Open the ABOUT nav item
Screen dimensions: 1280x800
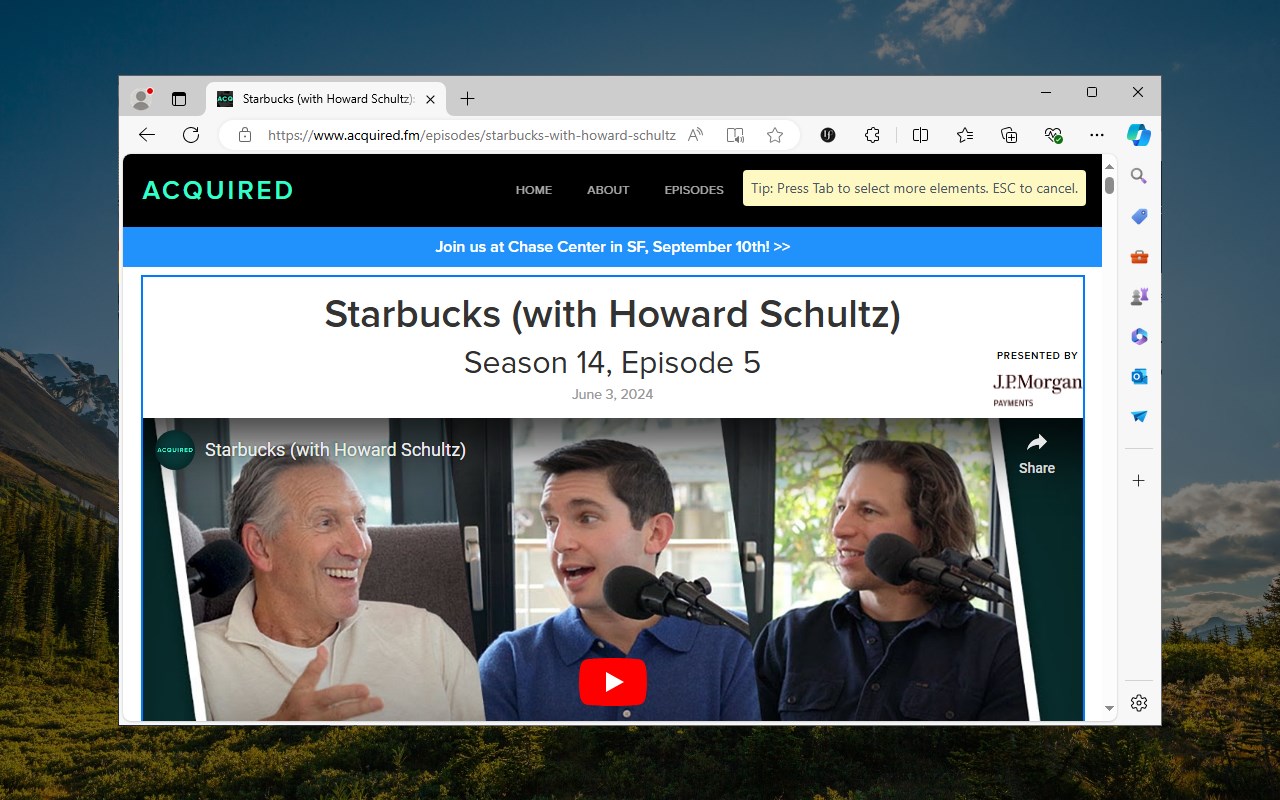(608, 190)
